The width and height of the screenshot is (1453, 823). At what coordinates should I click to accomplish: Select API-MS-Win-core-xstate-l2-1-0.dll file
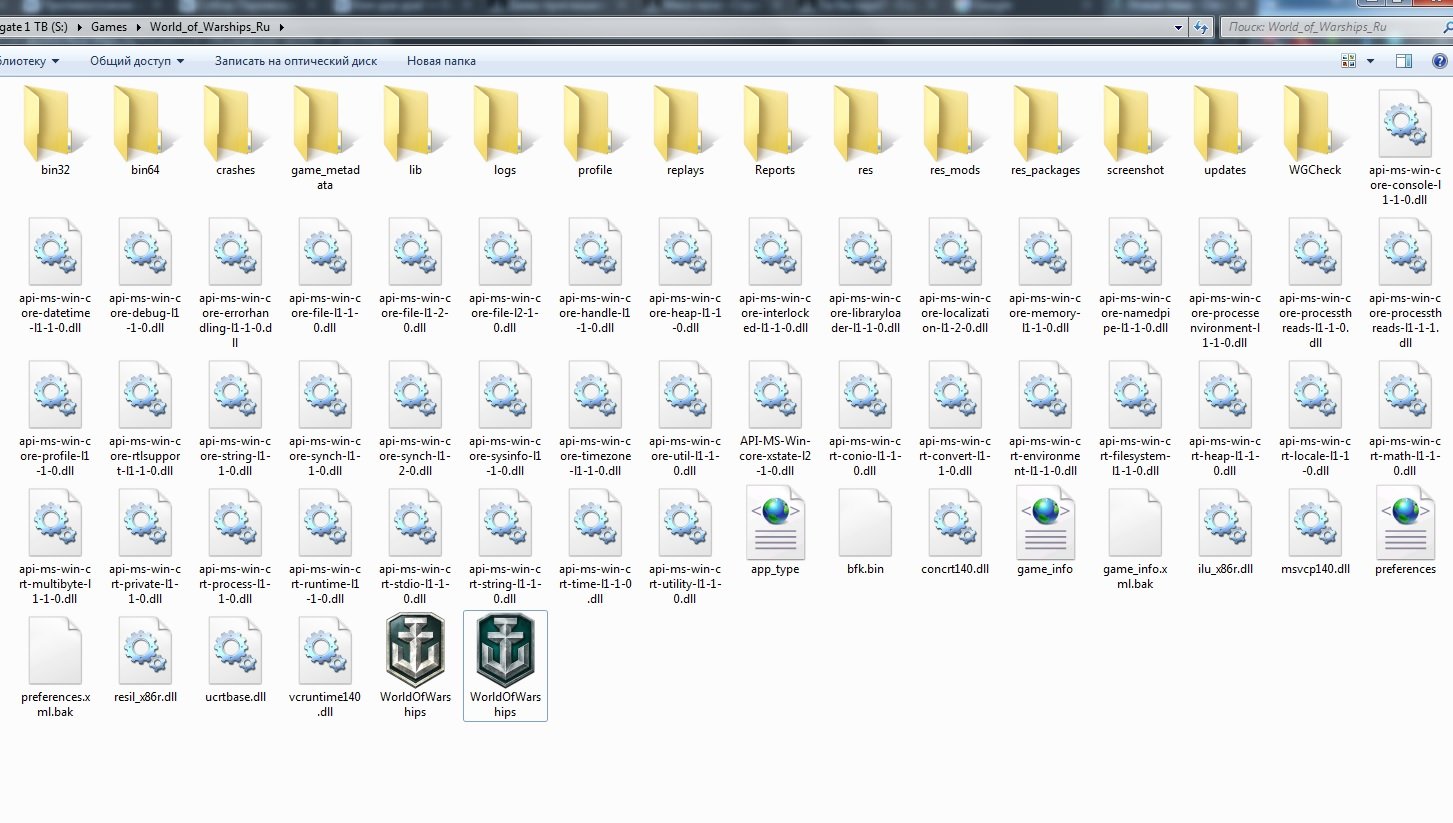point(776,418)
